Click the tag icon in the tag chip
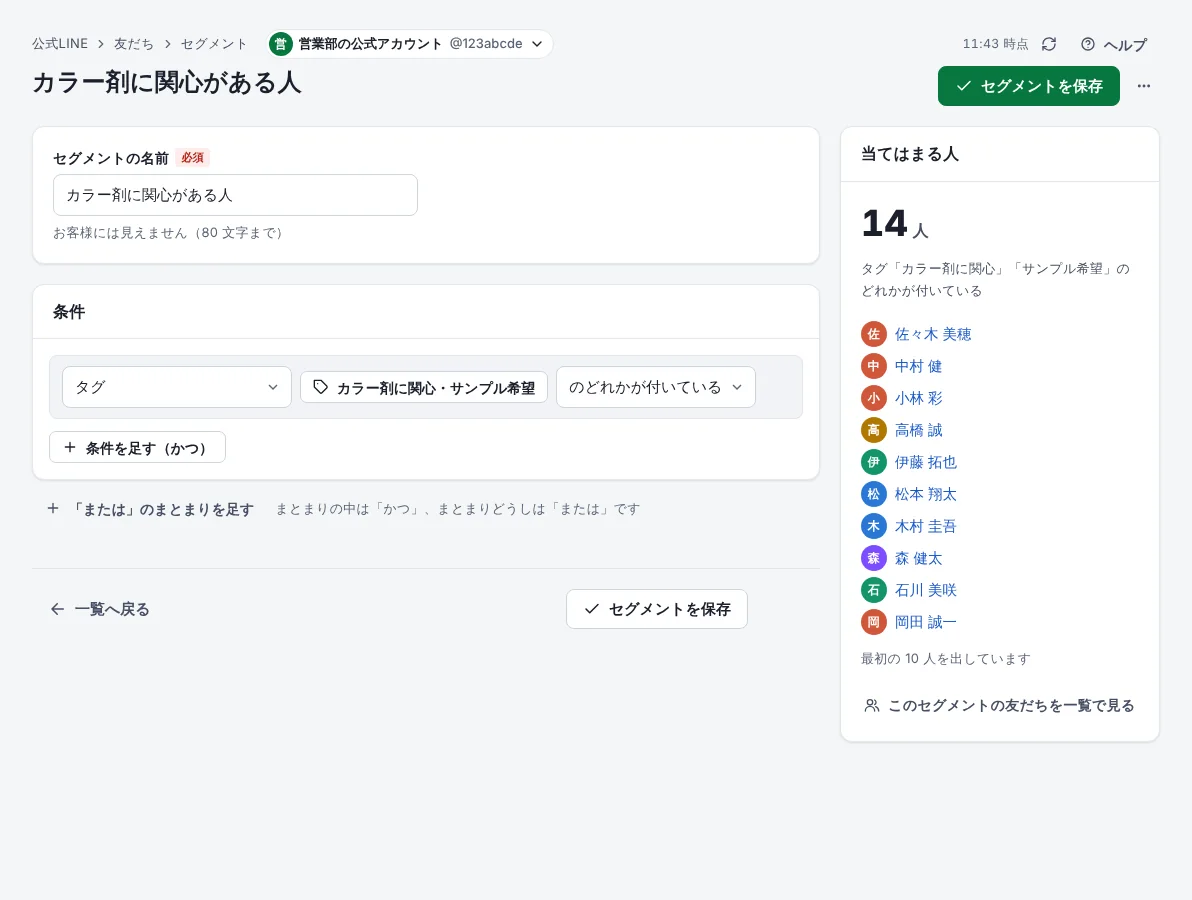The image size is (1192, 900). pyautogui.click(x=321, y=387)
